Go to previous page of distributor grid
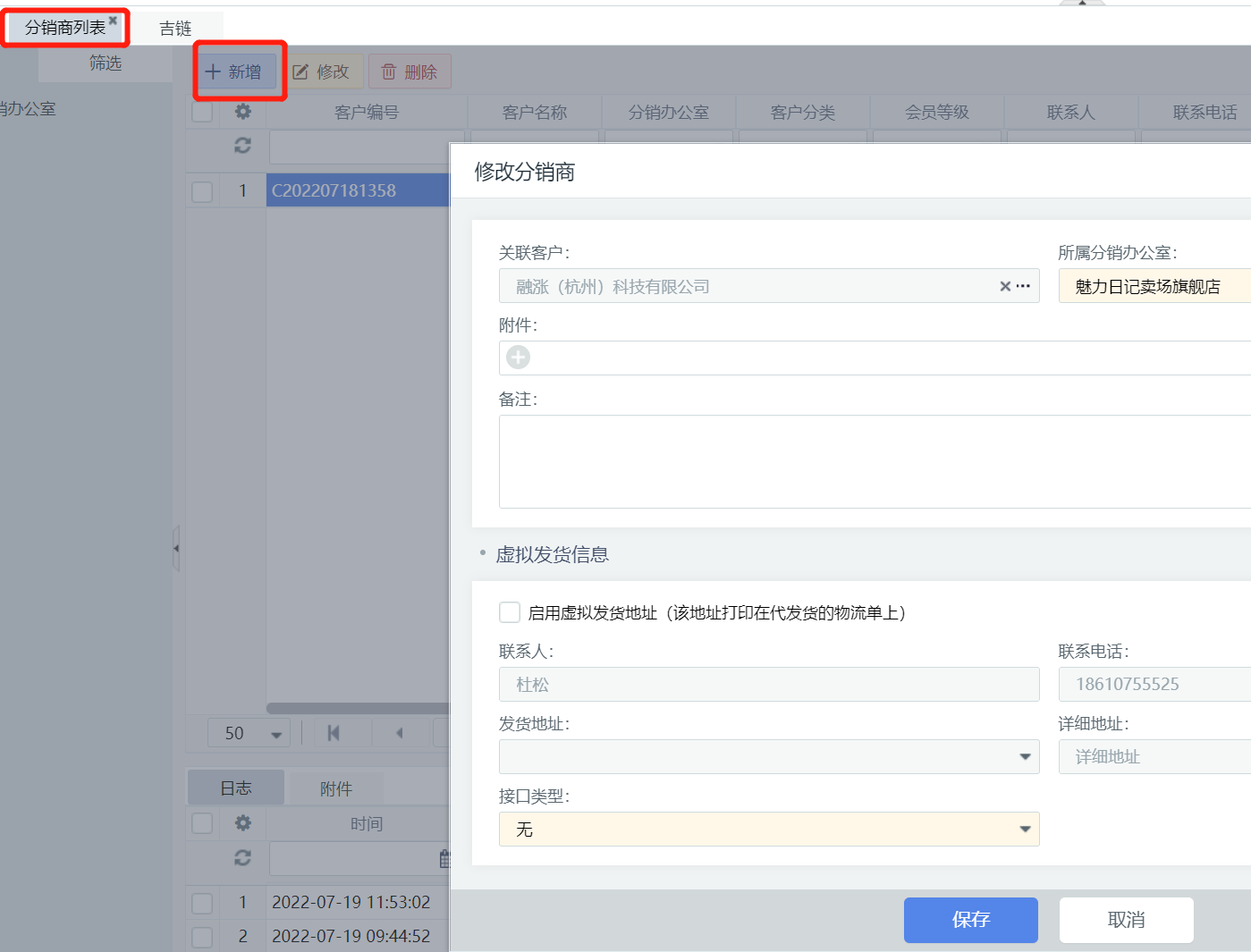Image resolution: width=1251 pixels, height=952 pixels. (x=399, y=733)
